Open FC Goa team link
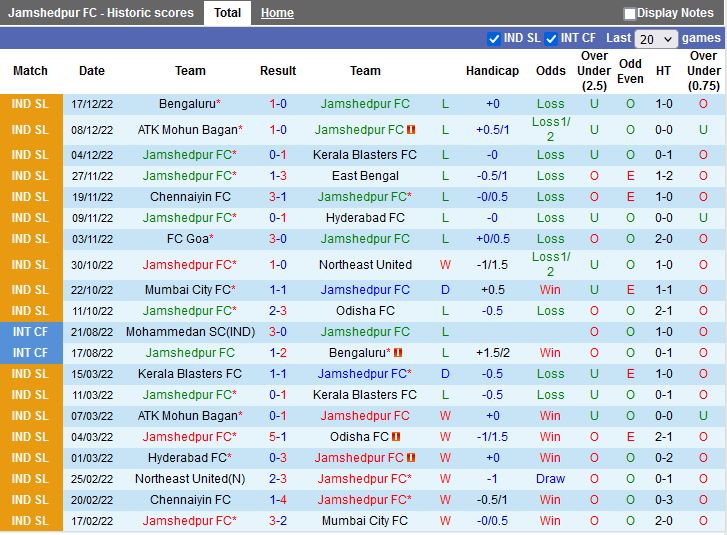The height and width of the screenshot is (535, 727). pyautogui.click(x=187, y=239)
